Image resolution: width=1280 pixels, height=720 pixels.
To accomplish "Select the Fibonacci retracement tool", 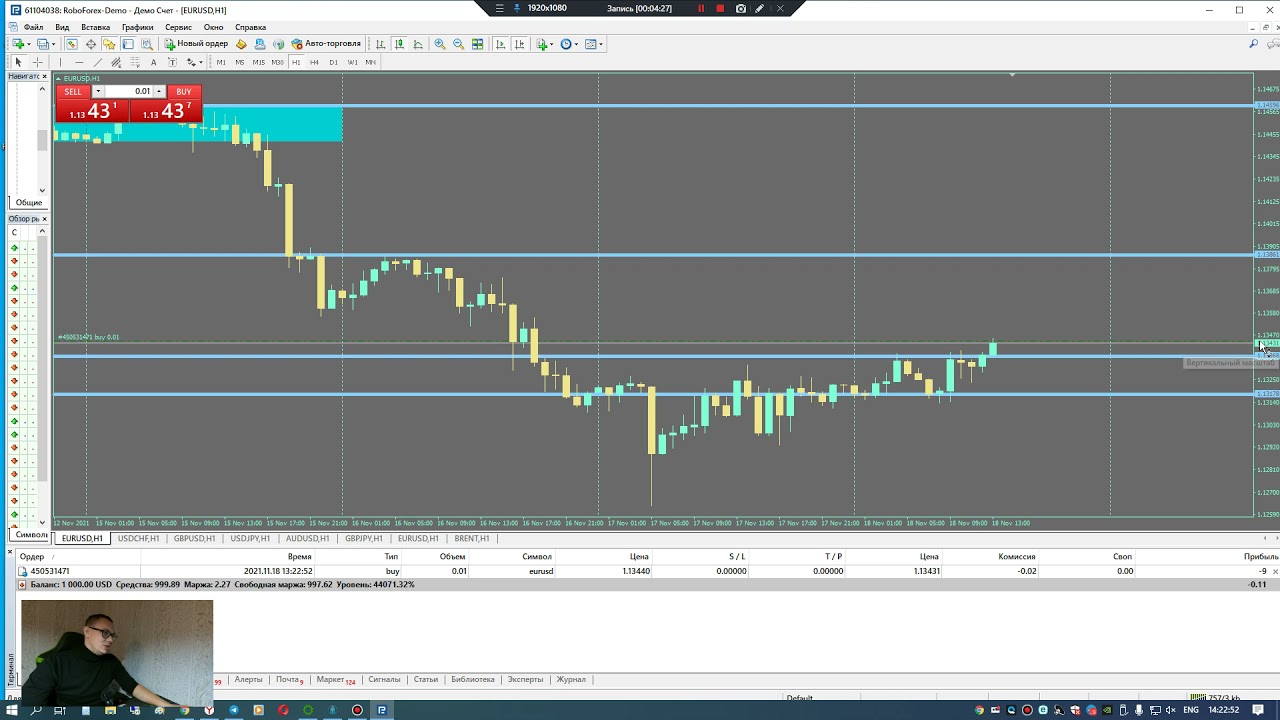I will [135, 62].
